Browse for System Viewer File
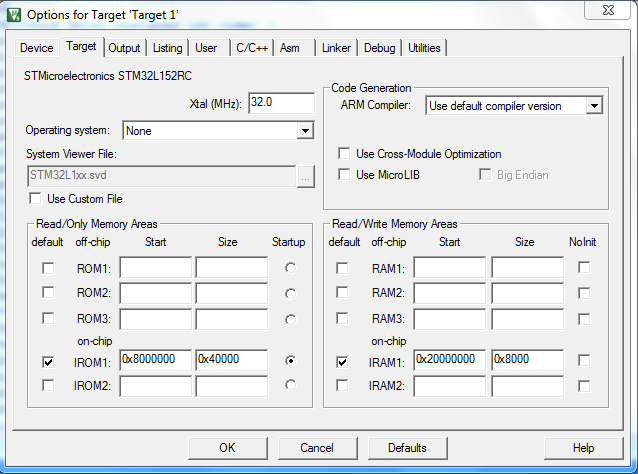The height and width of the screenshot is (474, 638). point(306,177)
